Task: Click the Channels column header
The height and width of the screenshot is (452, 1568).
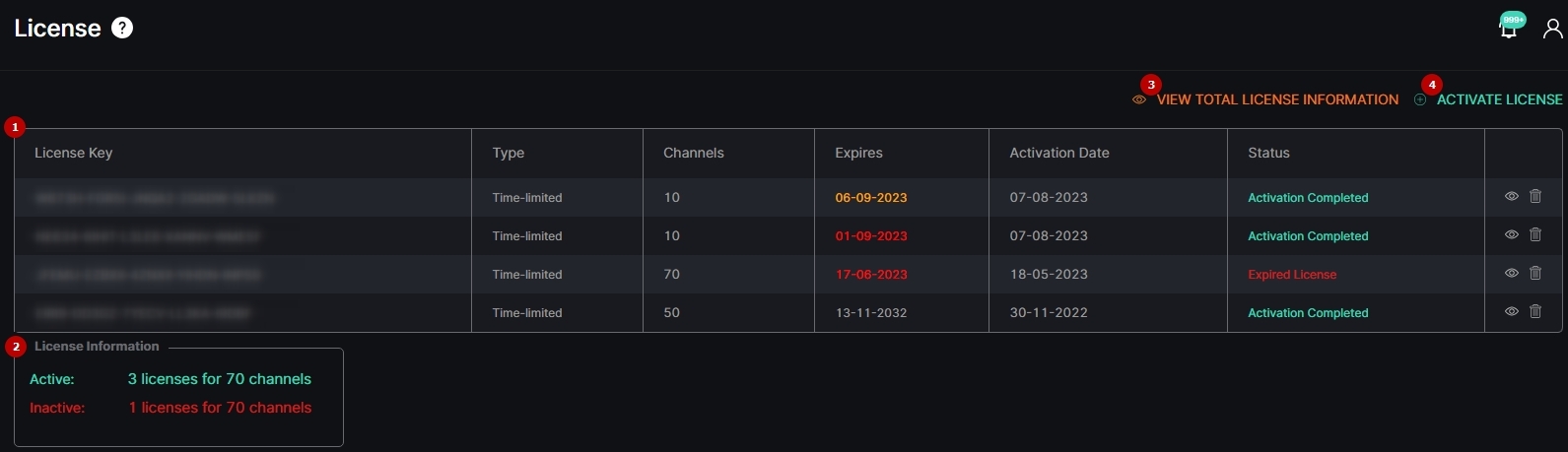Action: click(x=693, y=153)
